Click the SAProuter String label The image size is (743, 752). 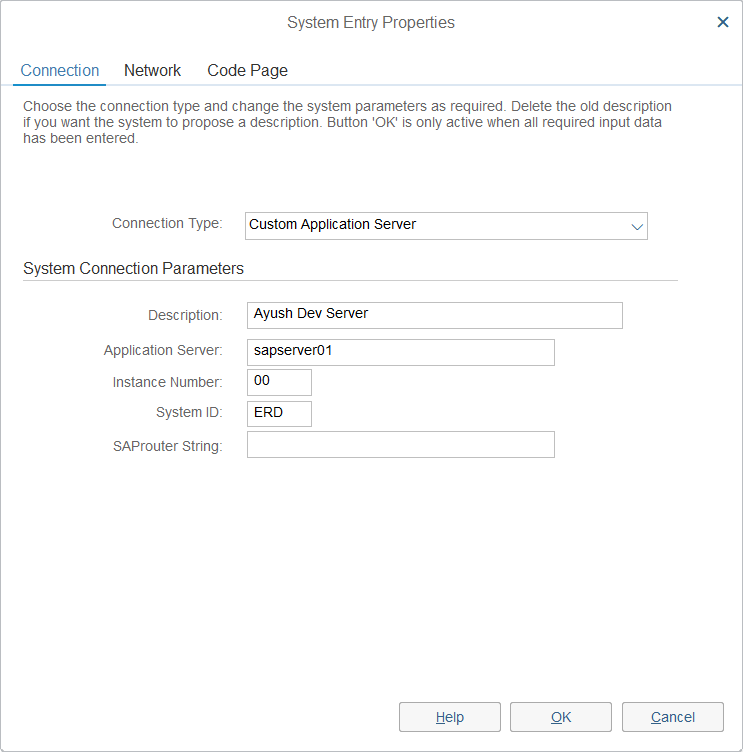click(169, 446)
